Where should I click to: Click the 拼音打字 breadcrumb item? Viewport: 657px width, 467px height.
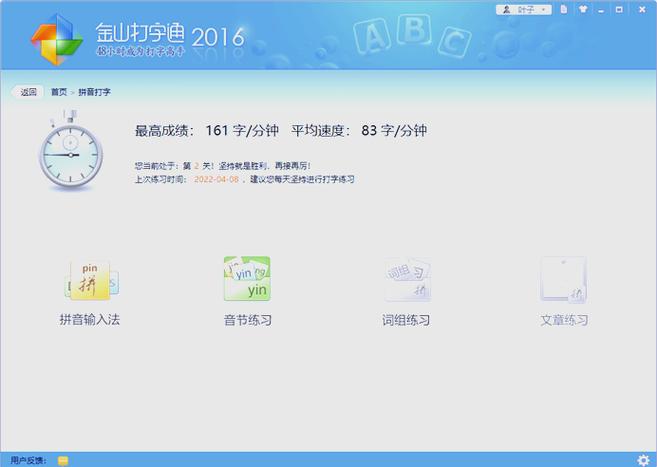click(95, 92)
